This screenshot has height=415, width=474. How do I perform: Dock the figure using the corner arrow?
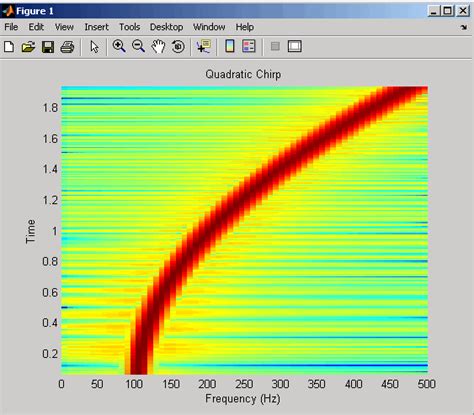pyautogui.click(x=464, y=27)
